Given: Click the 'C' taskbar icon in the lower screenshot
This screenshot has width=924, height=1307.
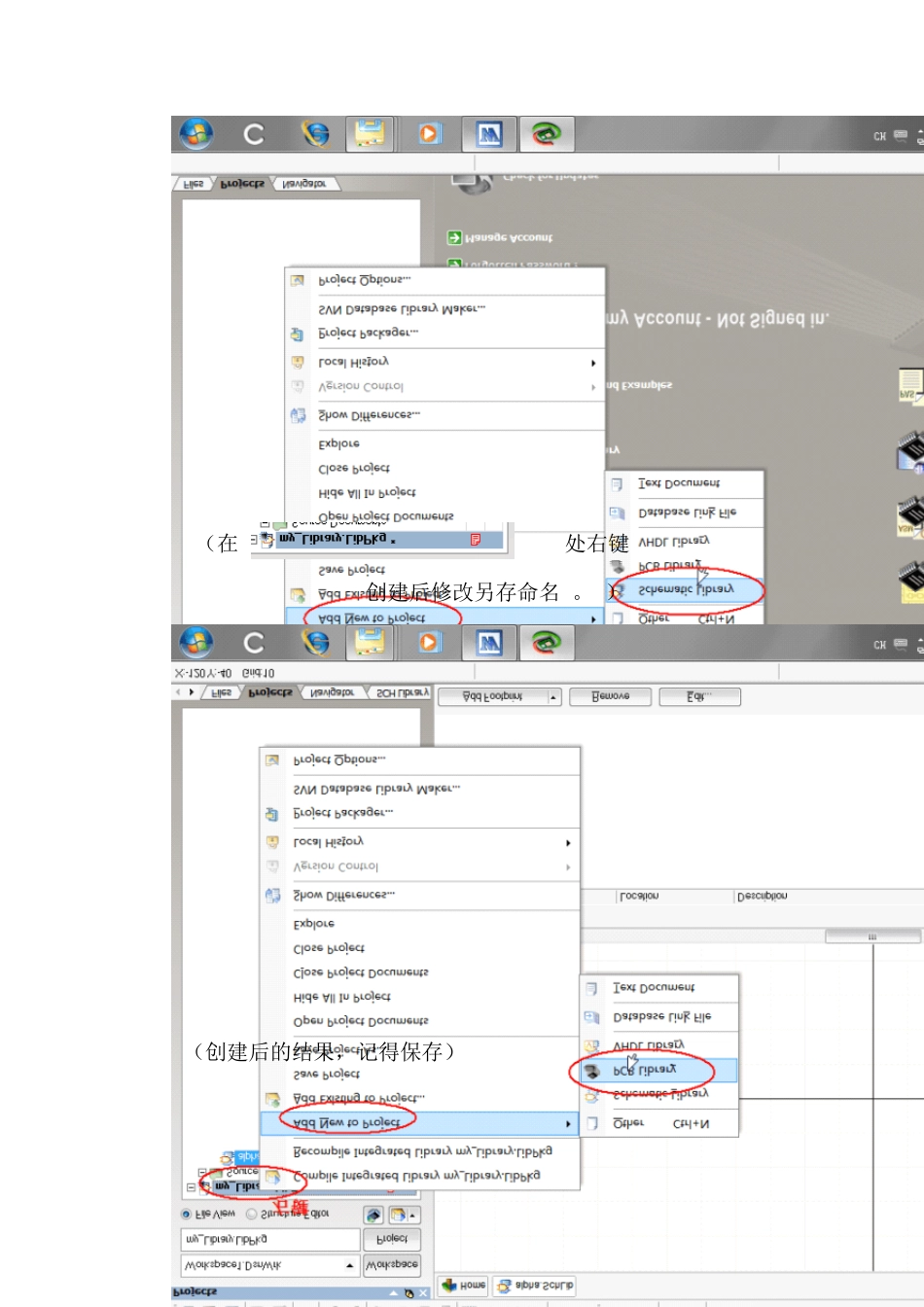Looking at the screenshot, I should (x=254, y=643).
